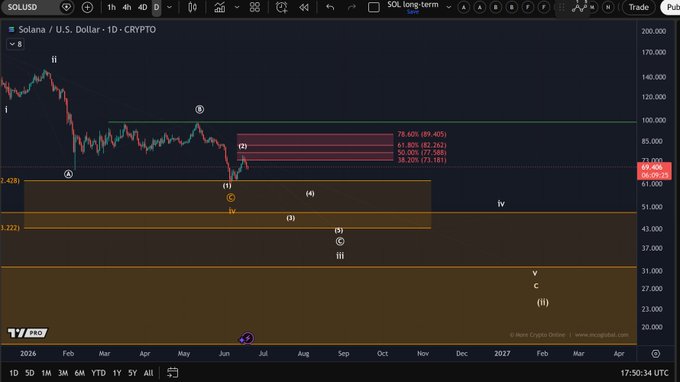Select the orange circled C wave label
This screenshot has width=680, height=382.
pyautogui.click(x=231, y=198)
